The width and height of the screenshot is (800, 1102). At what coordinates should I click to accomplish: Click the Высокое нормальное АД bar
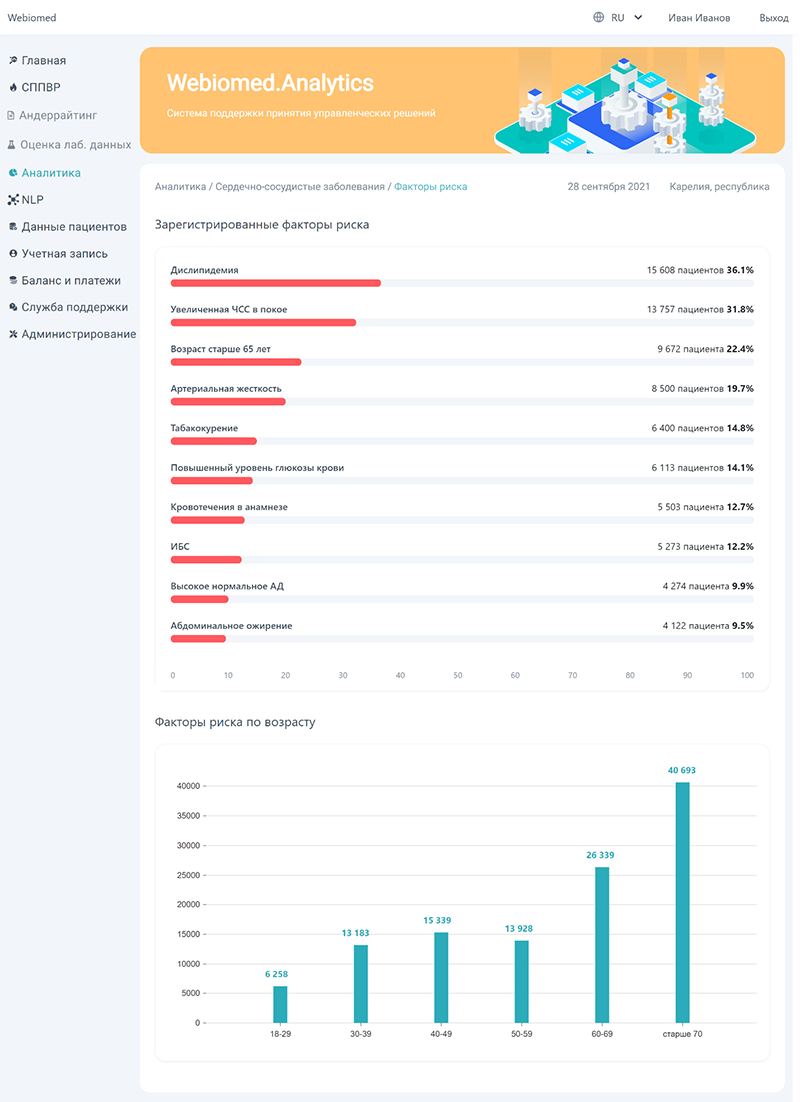click(x=462, y=599)
